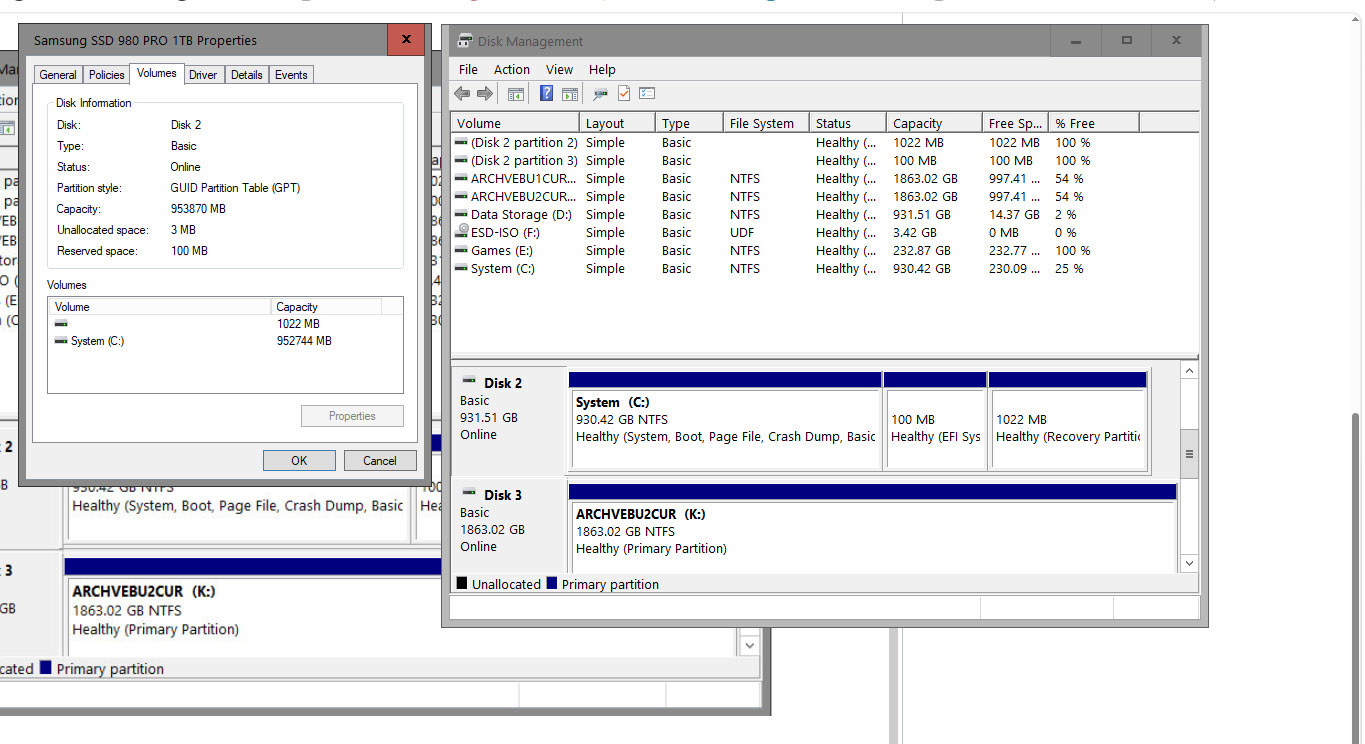Switch to the Details tab
This screenshot has width=1365, height=744.
point(246,75)
